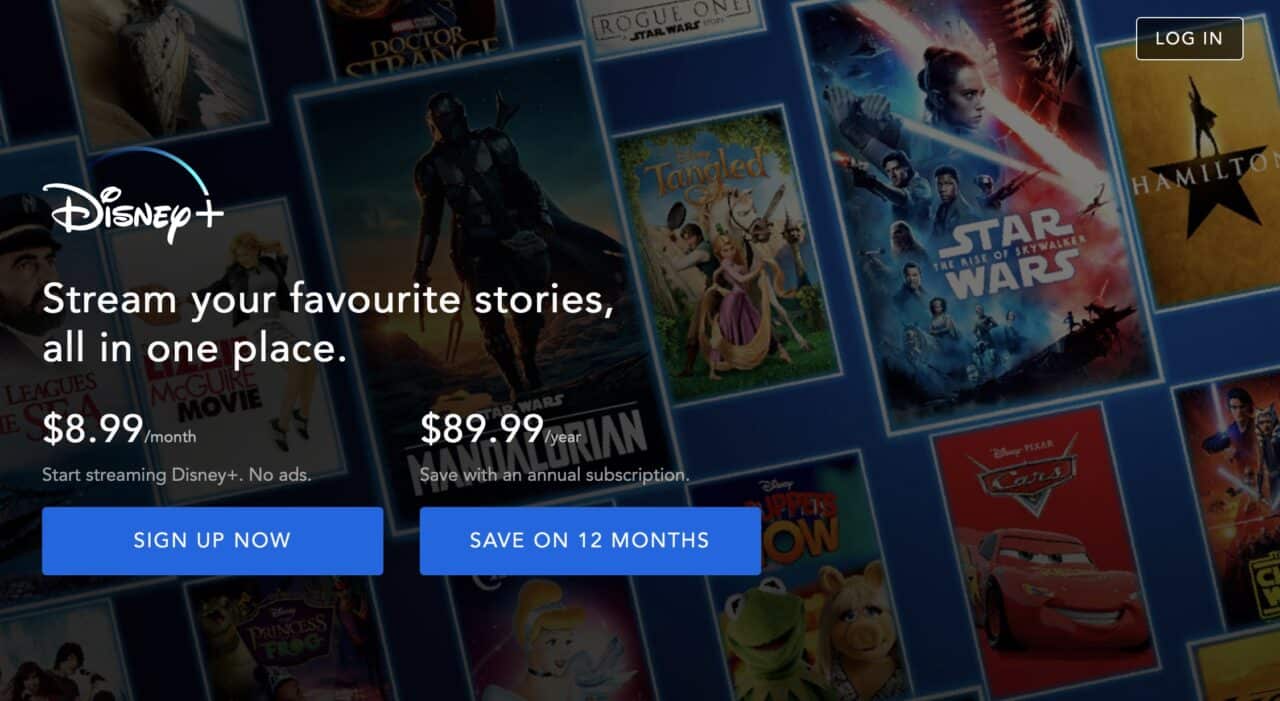This screenshot has height=701, width=1280.
Task: Choose SAVE ON 12 MONTHS option
Action: pyautogui.click(x=590, y=541)
